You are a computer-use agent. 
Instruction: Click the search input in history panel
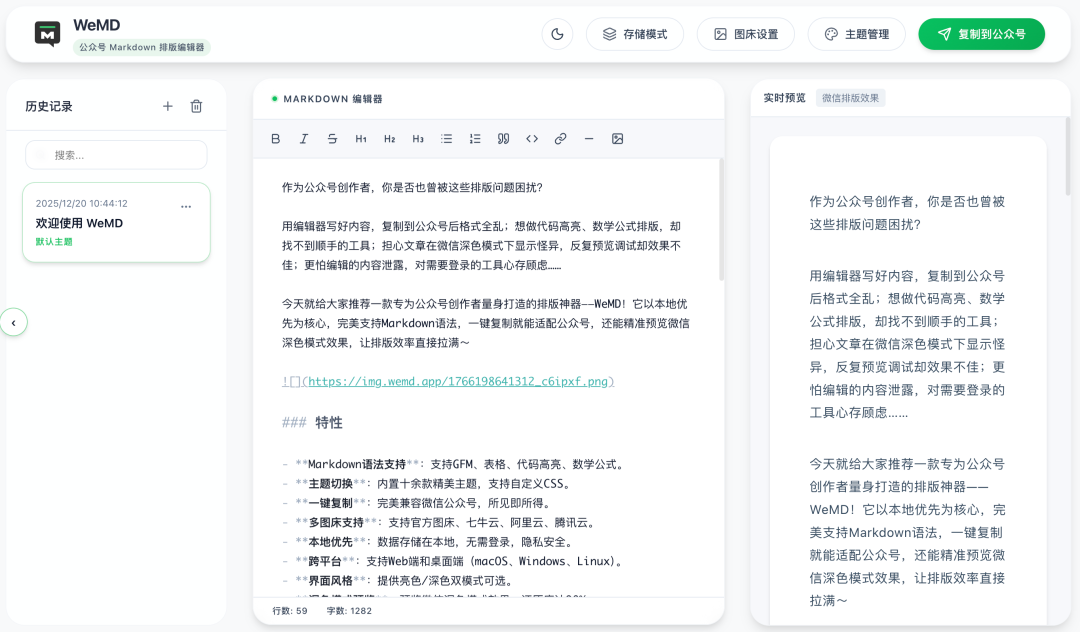tap(116, 155)
